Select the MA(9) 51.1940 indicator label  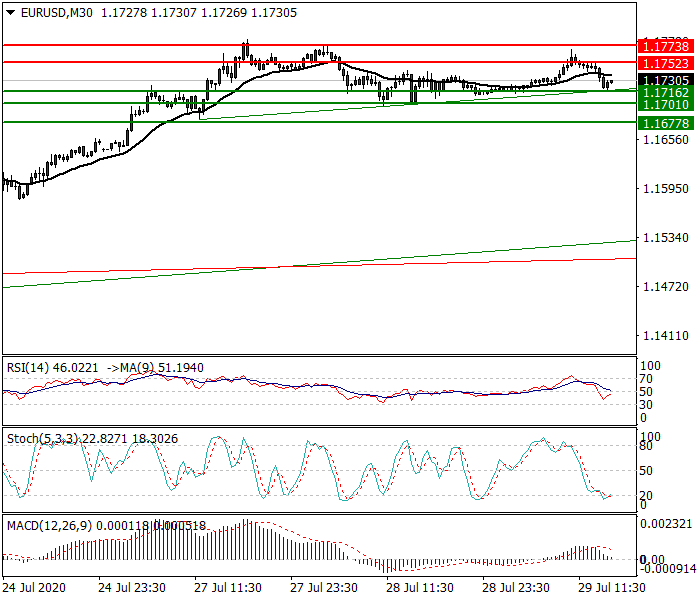coord(162,368)
